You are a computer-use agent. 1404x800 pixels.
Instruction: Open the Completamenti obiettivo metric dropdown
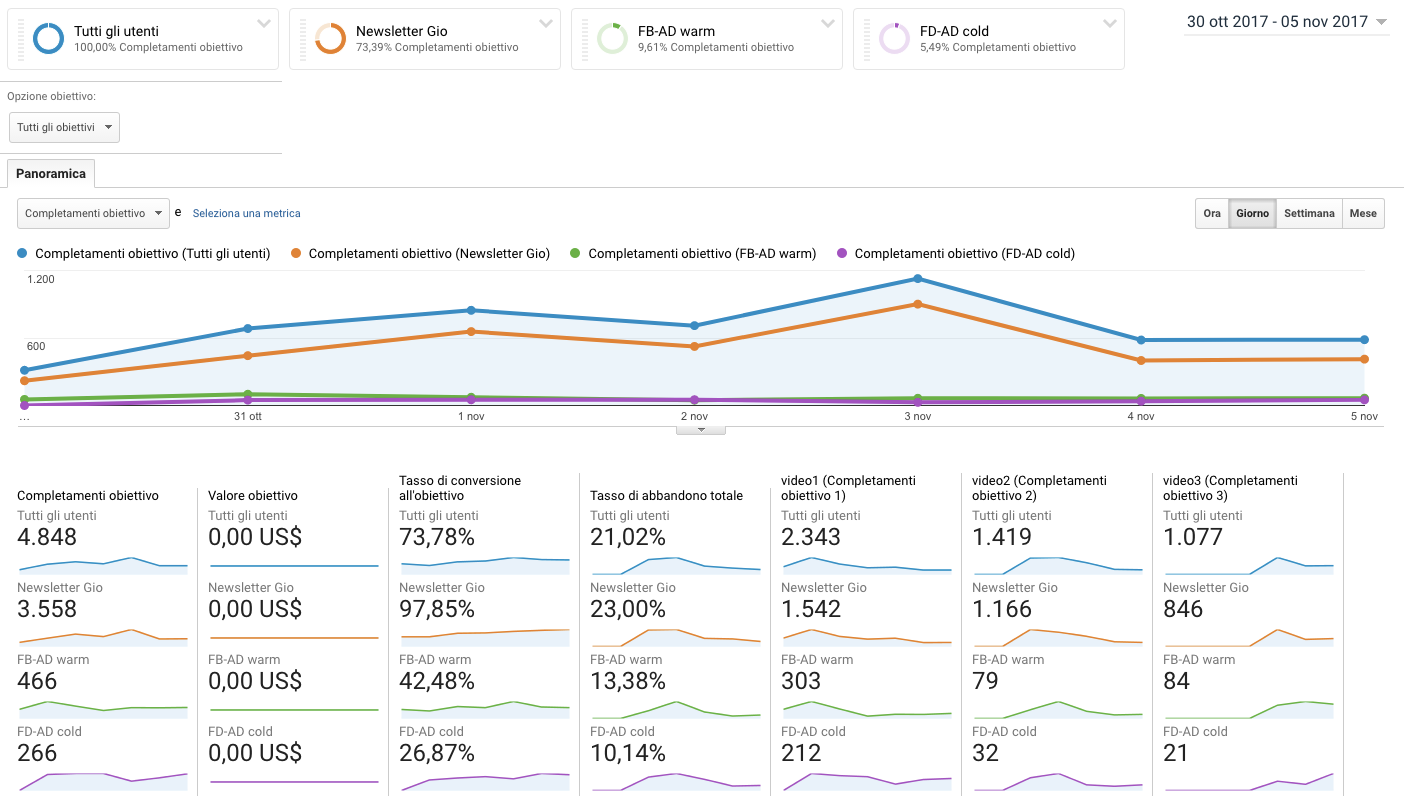[x=95, y=213]
